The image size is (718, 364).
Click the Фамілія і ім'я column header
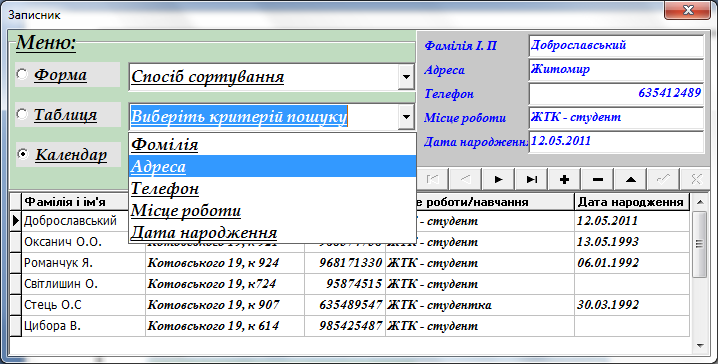click(x=75, y=201)
